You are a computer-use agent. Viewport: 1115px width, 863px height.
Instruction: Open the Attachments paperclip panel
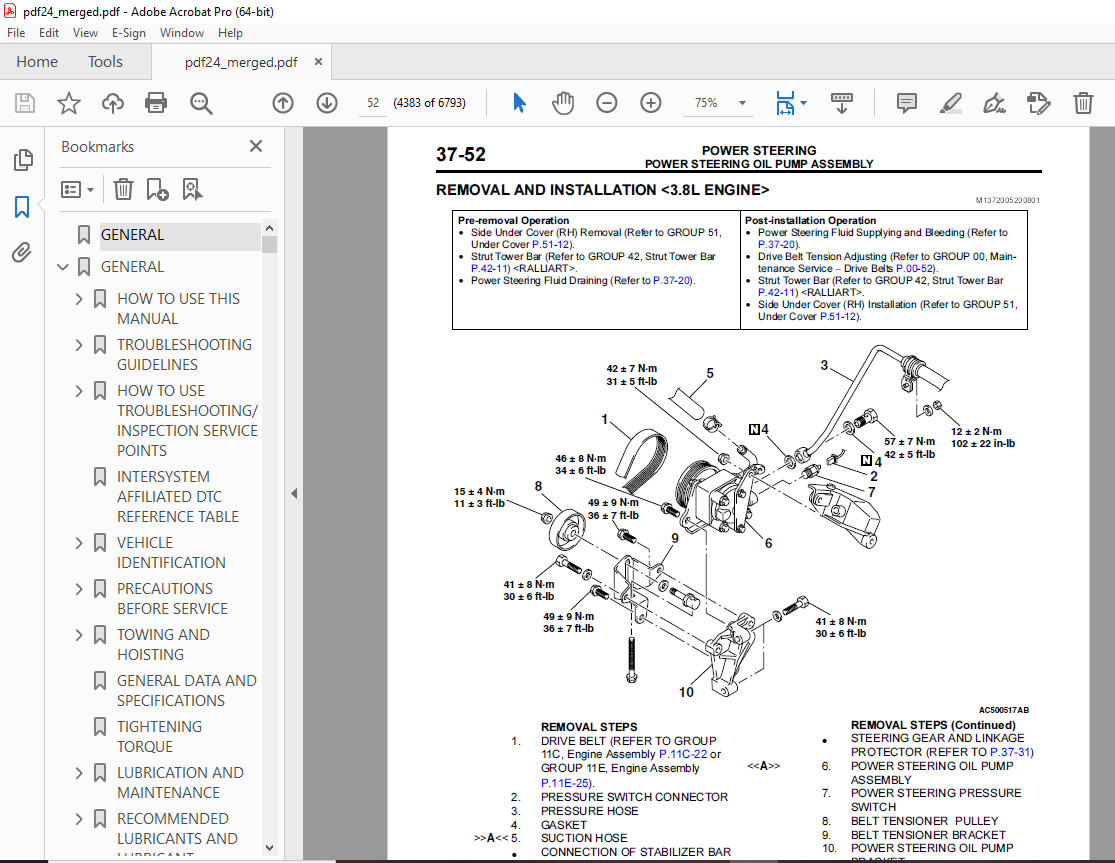point(22,253)
